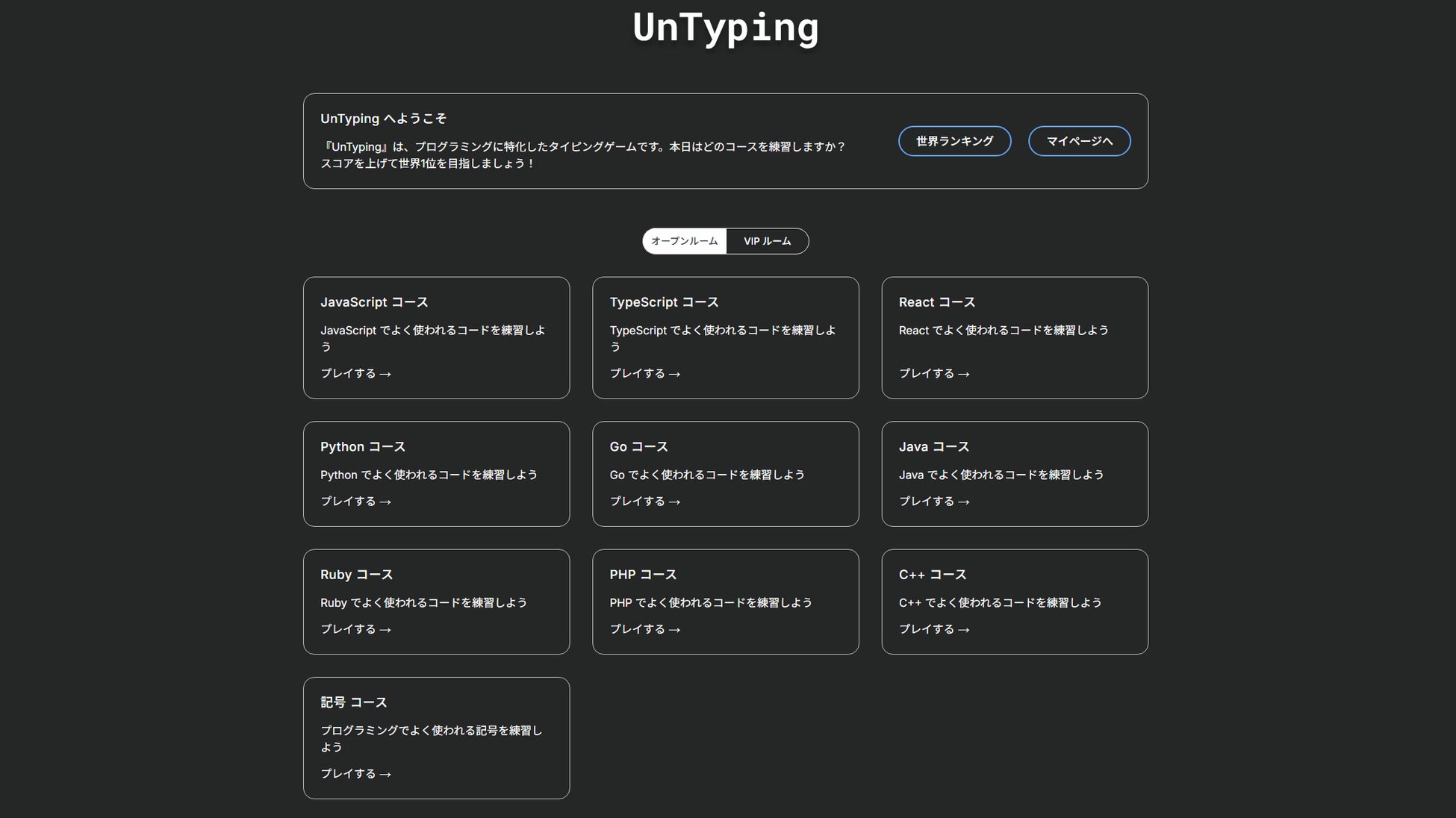The image size is (1456, 818).
Task: Click プレイする arrow in Java course
Action: click(x=933, y=502)
